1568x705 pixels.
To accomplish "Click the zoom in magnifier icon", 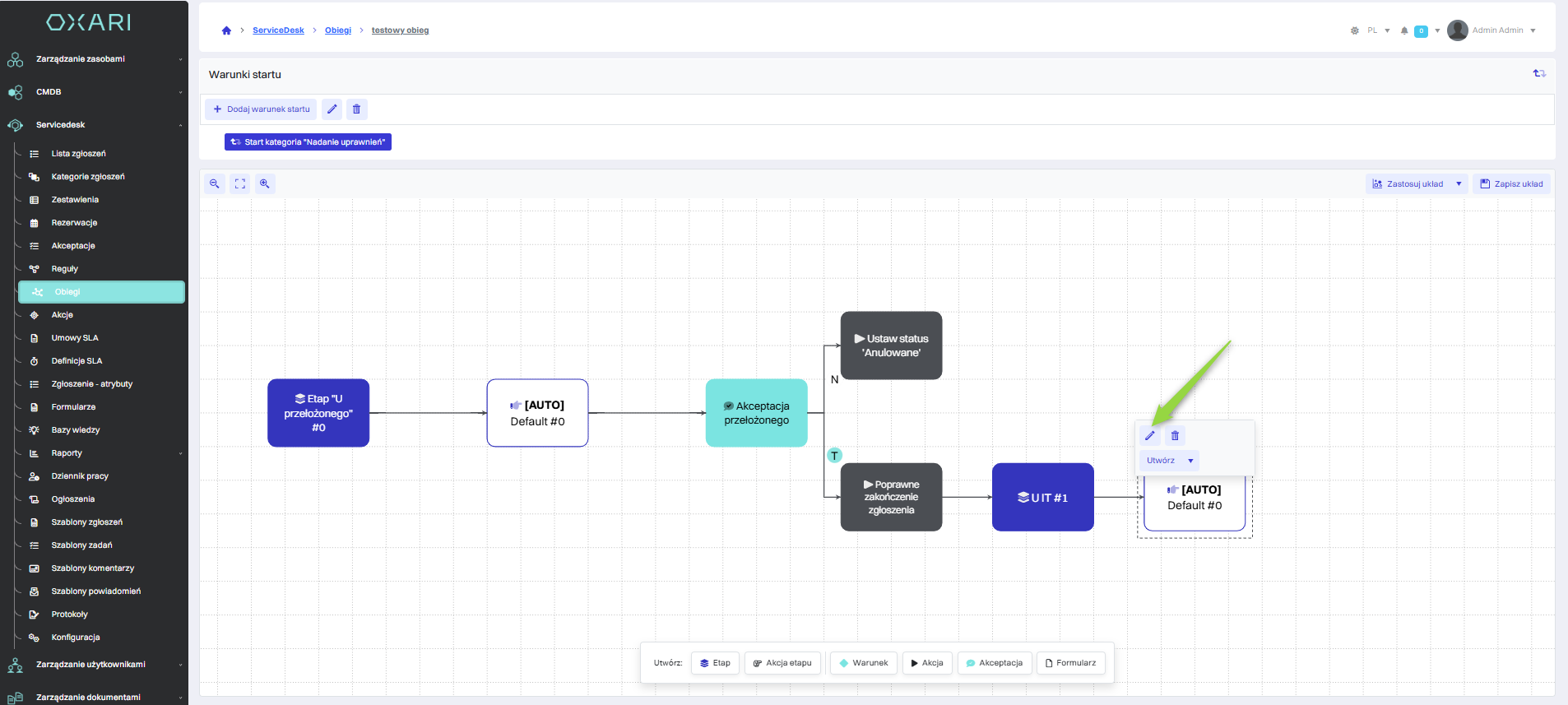I will (265, 184).
